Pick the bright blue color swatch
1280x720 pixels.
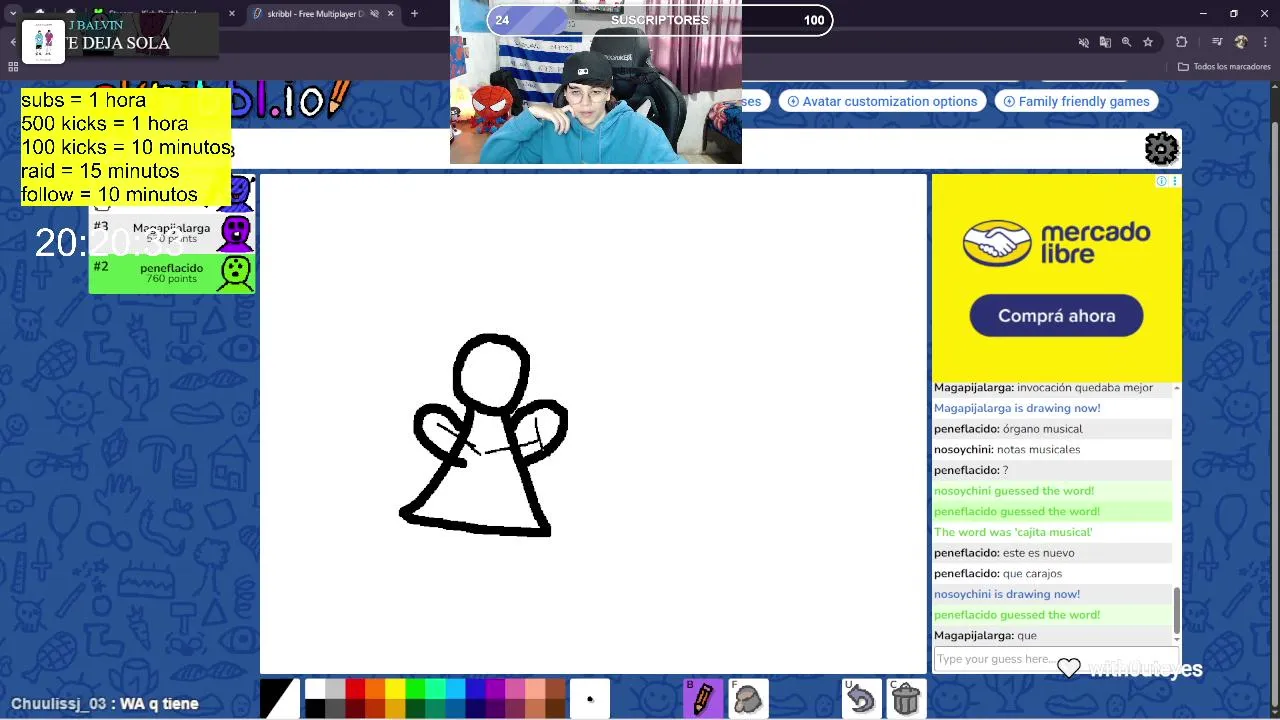coord(475,689)
